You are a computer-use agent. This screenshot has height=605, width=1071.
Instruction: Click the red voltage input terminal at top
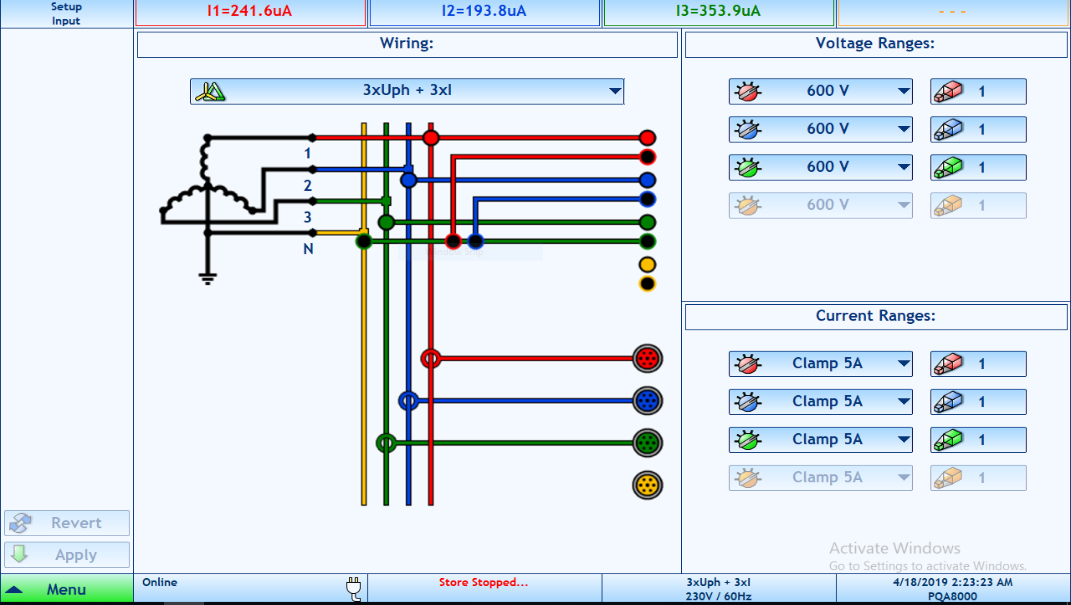click(647, 138)
